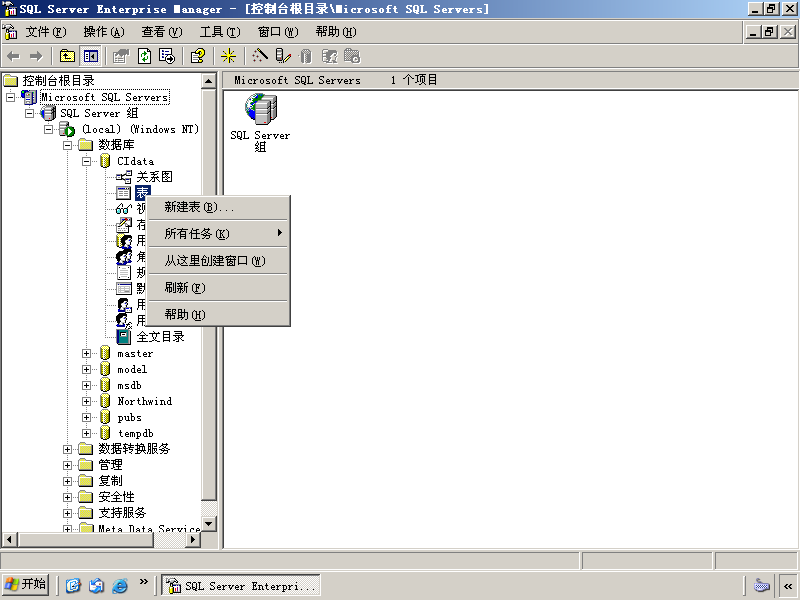Collapse the SQL Server 组 node

point(30,113)
